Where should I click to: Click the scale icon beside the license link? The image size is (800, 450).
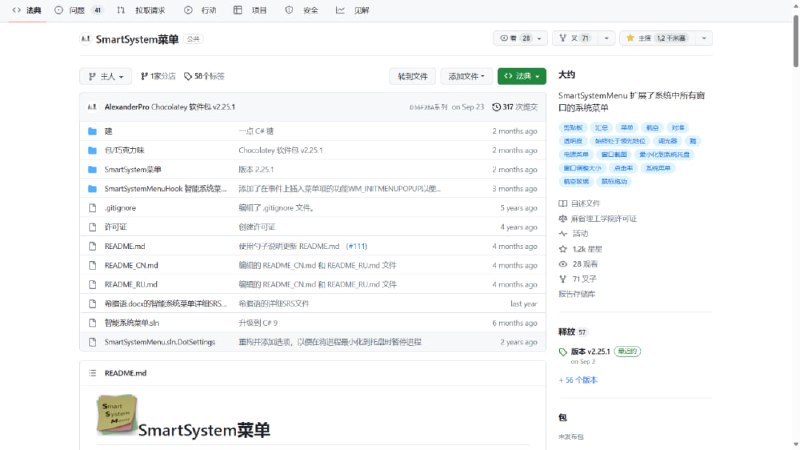(x=563, y=218)
